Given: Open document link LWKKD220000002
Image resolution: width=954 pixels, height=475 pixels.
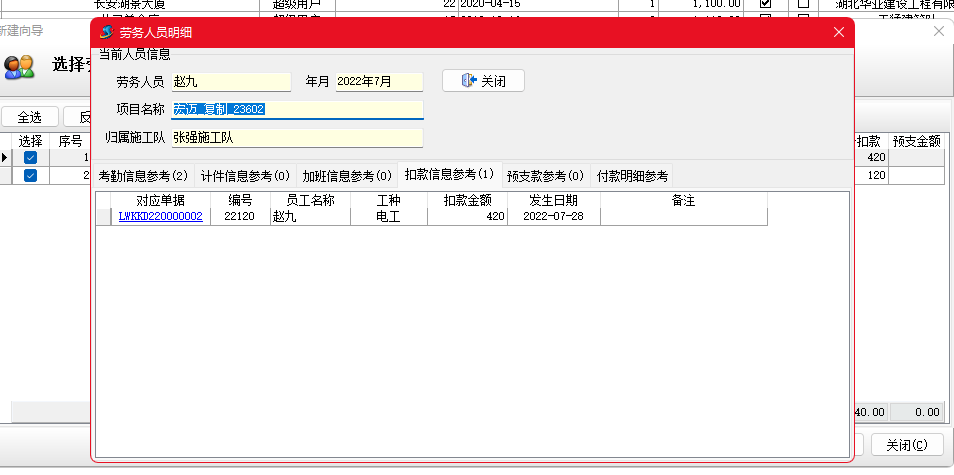Looking at the screenshot, I should point(160,216).
